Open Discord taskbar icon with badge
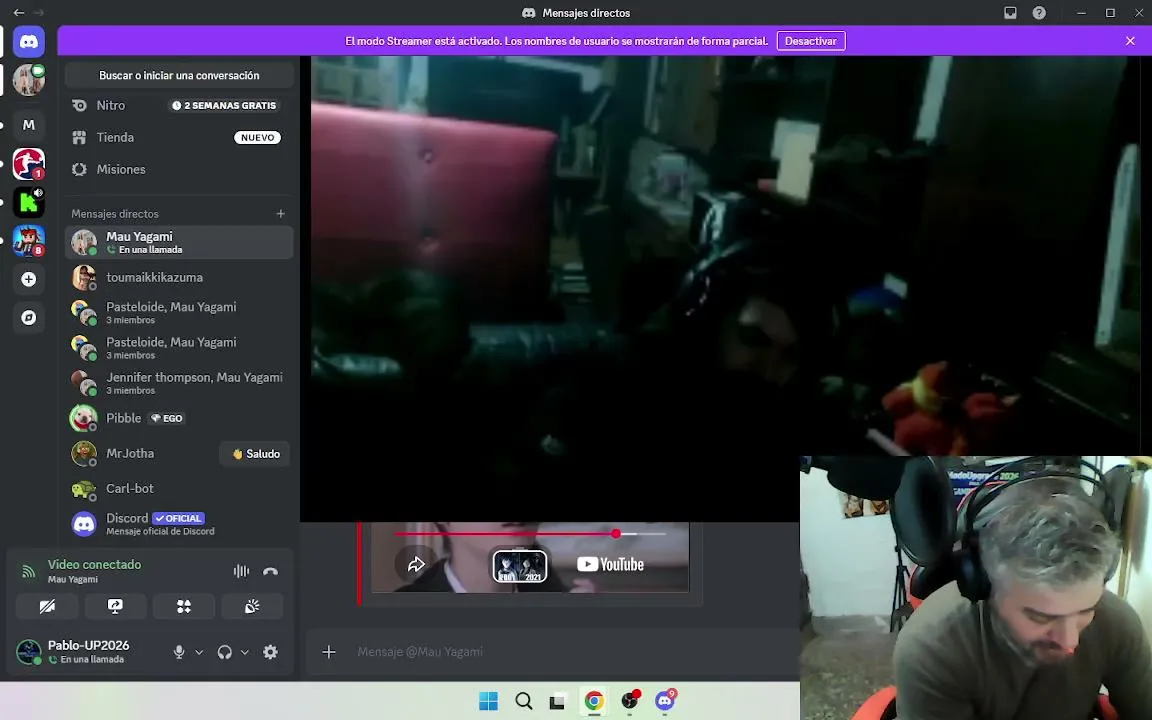This screenshot has height=720, width=1152. pyautogui.click(x=666, y=701)
